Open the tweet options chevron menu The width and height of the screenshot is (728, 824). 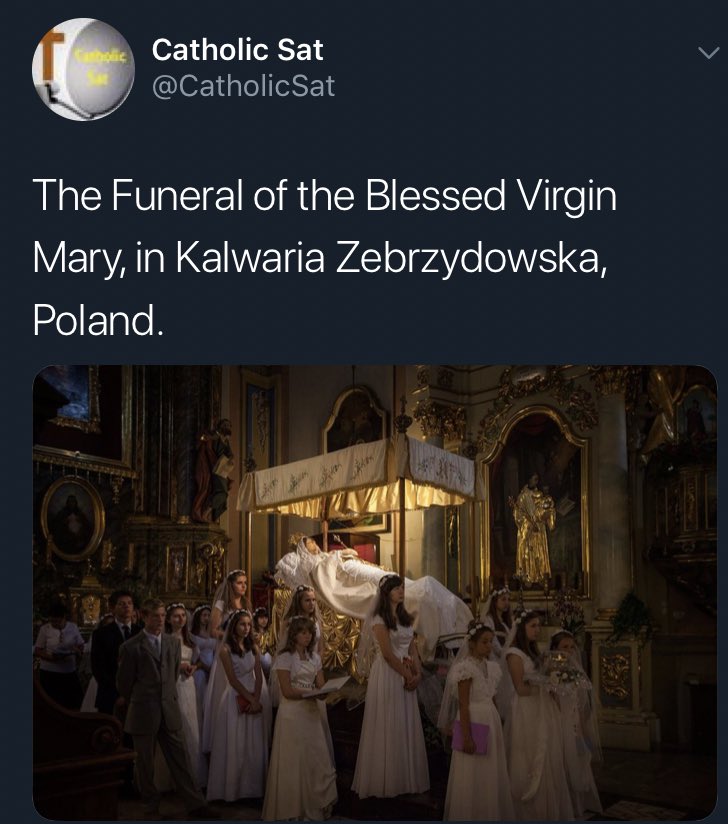(707, 55)
